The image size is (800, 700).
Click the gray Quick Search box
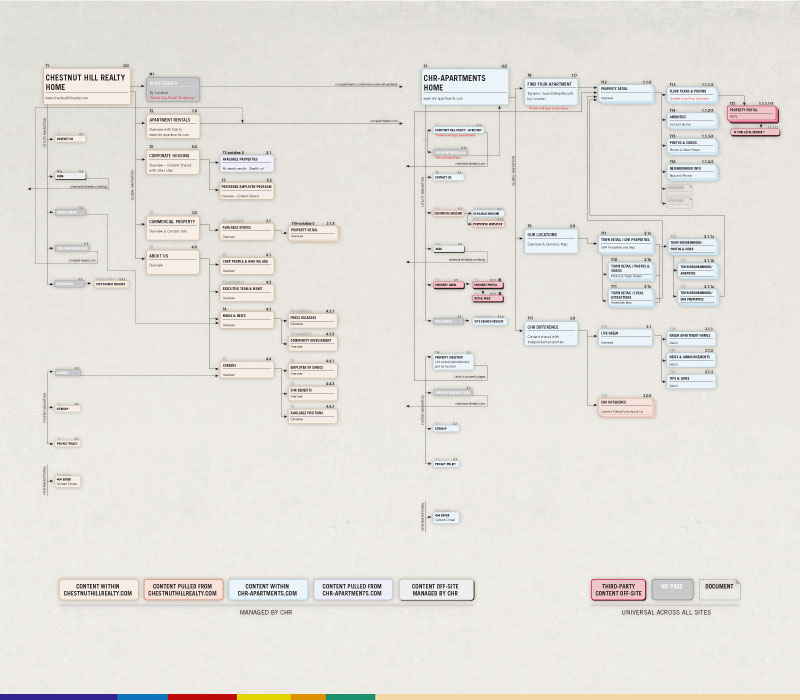[x=173, y=90]
